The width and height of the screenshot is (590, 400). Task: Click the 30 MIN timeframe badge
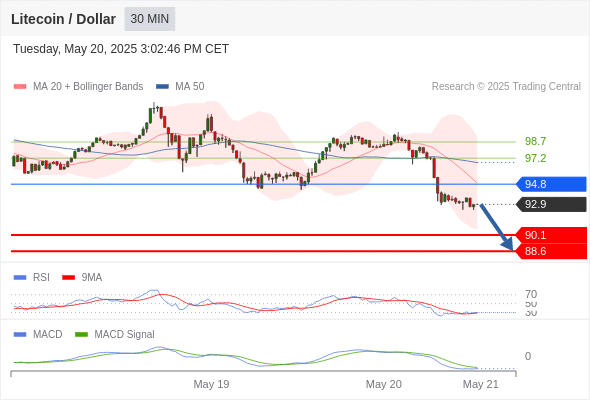150,19
